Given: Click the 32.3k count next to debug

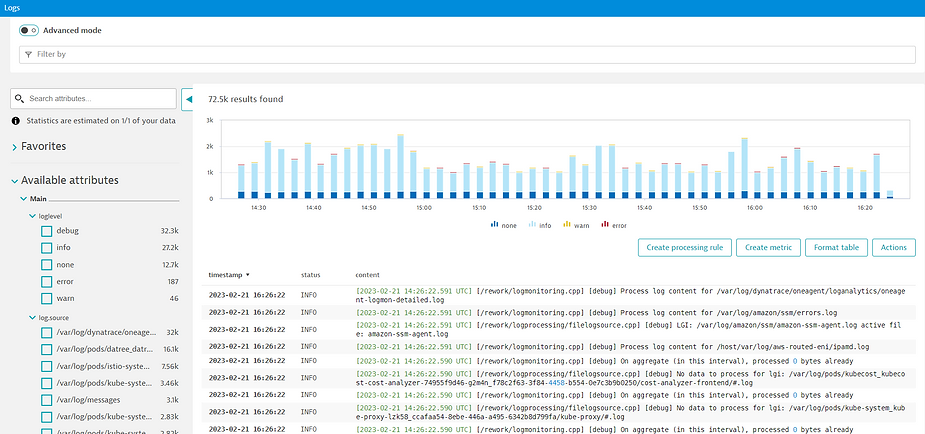Looking at the screenshot, I should coord(169,231).
